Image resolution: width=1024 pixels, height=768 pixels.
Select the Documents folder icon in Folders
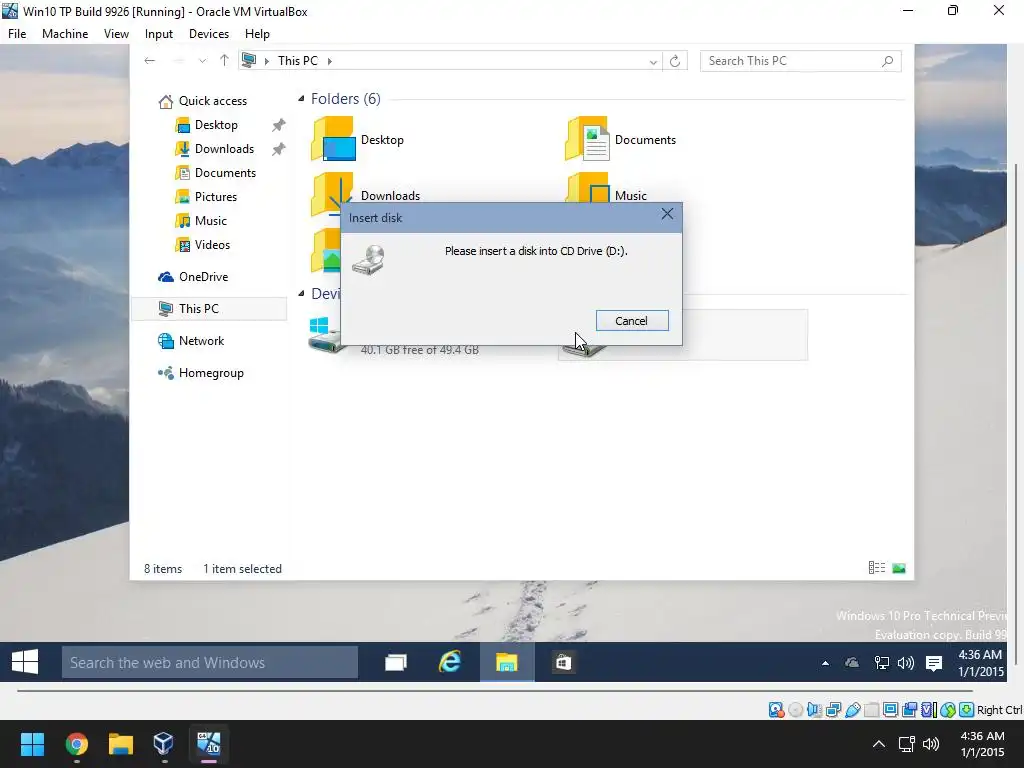click(x=587, y=139)
